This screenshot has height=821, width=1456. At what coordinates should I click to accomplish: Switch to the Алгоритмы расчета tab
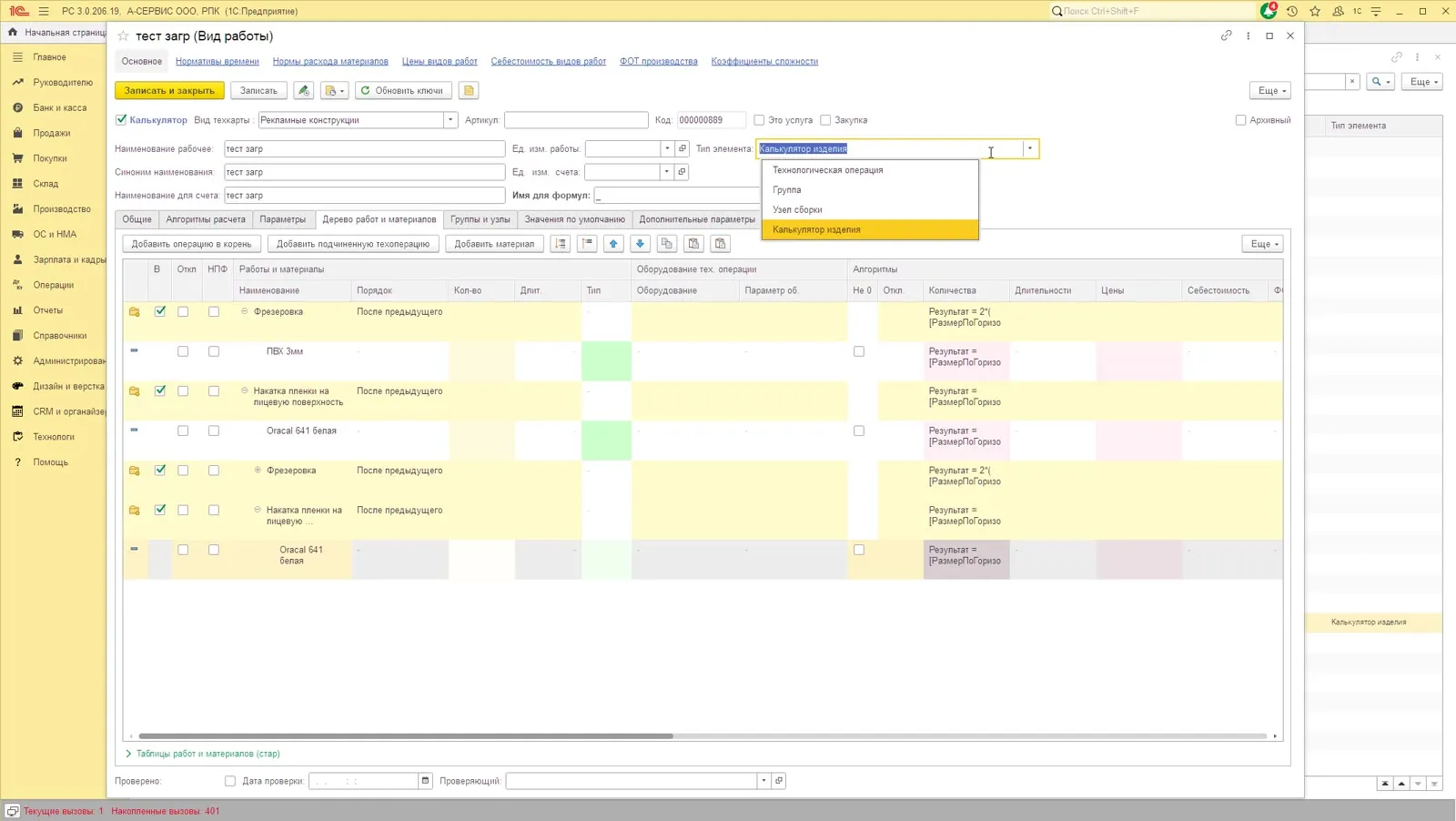point(206,219)
